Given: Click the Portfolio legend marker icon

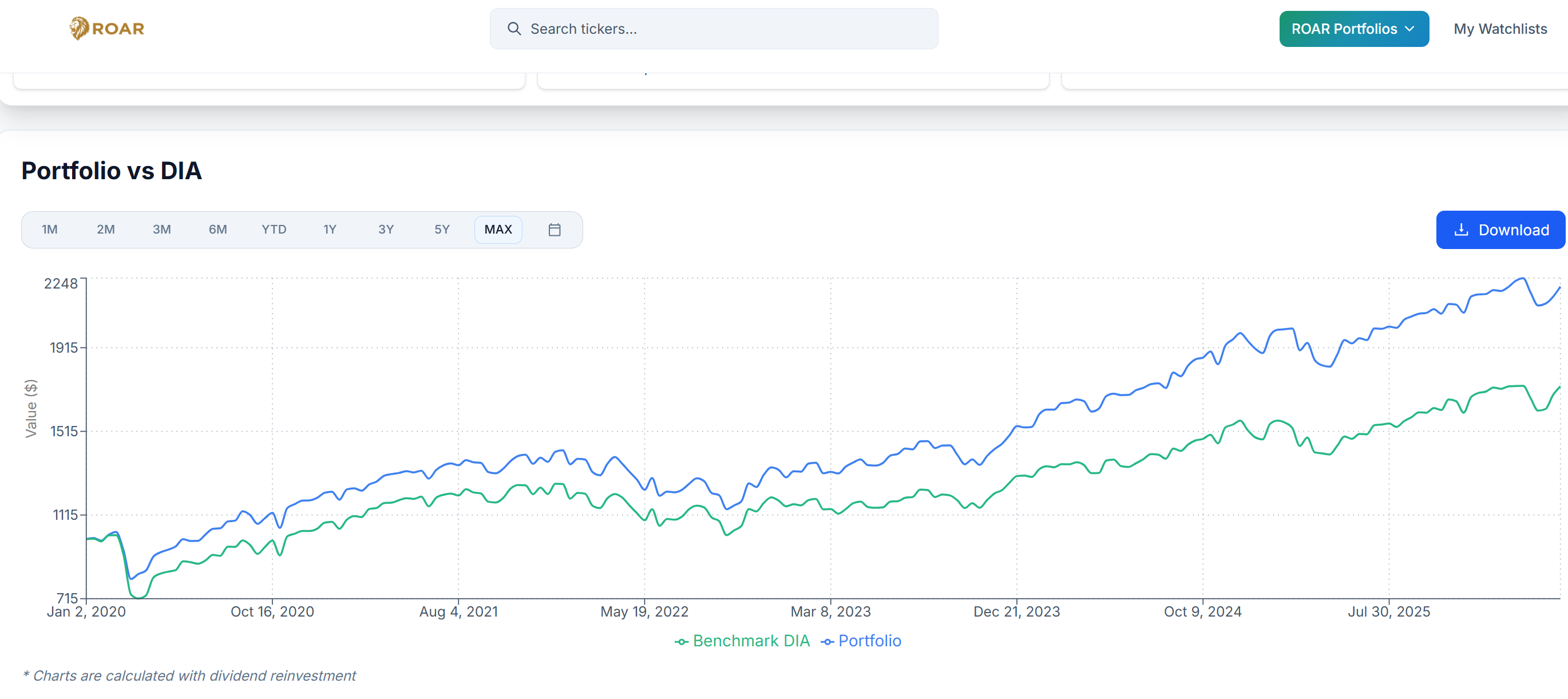Looking at the screenshot, I should (827, 641).
